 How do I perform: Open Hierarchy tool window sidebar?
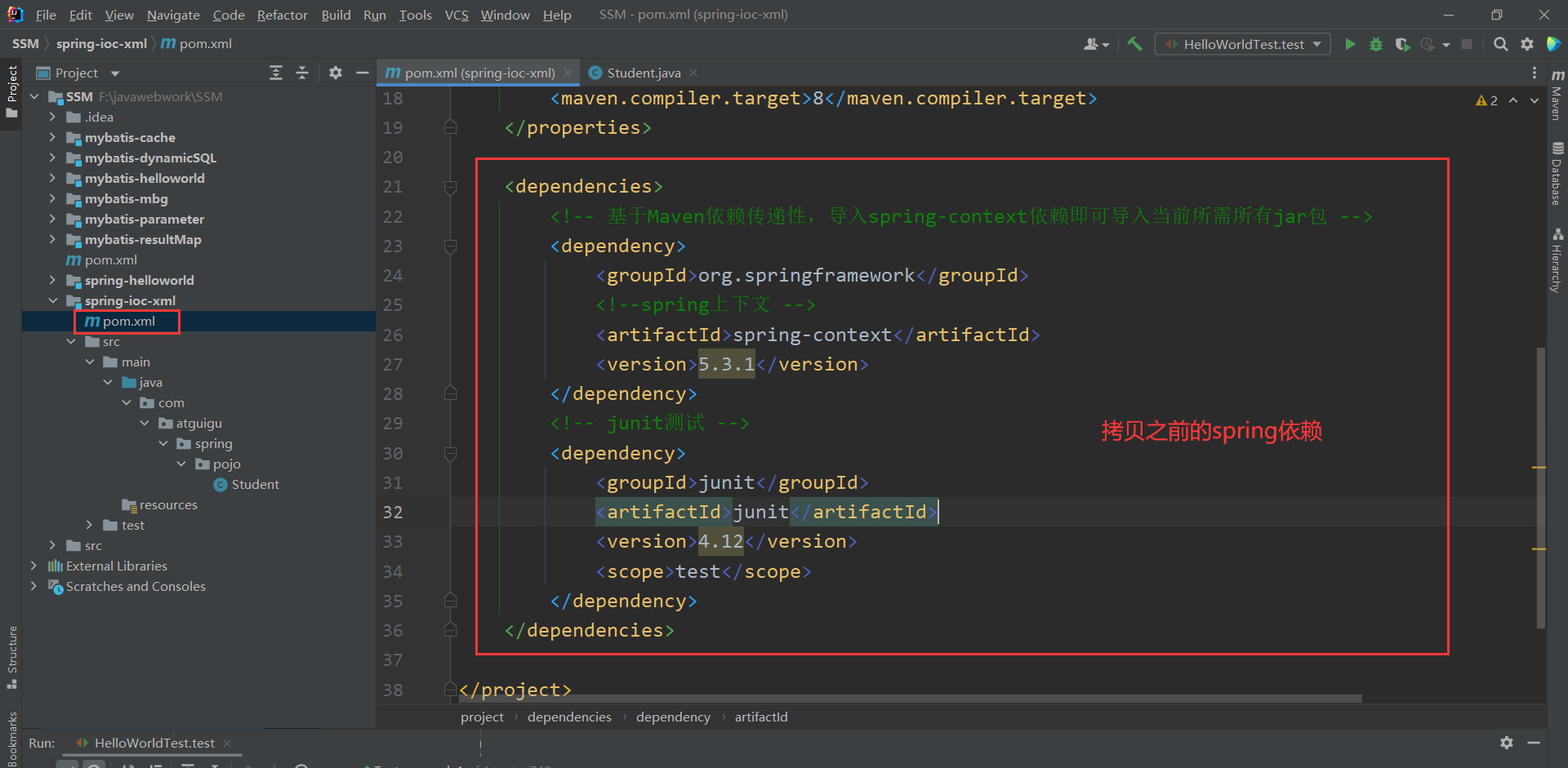point(1557,260)
